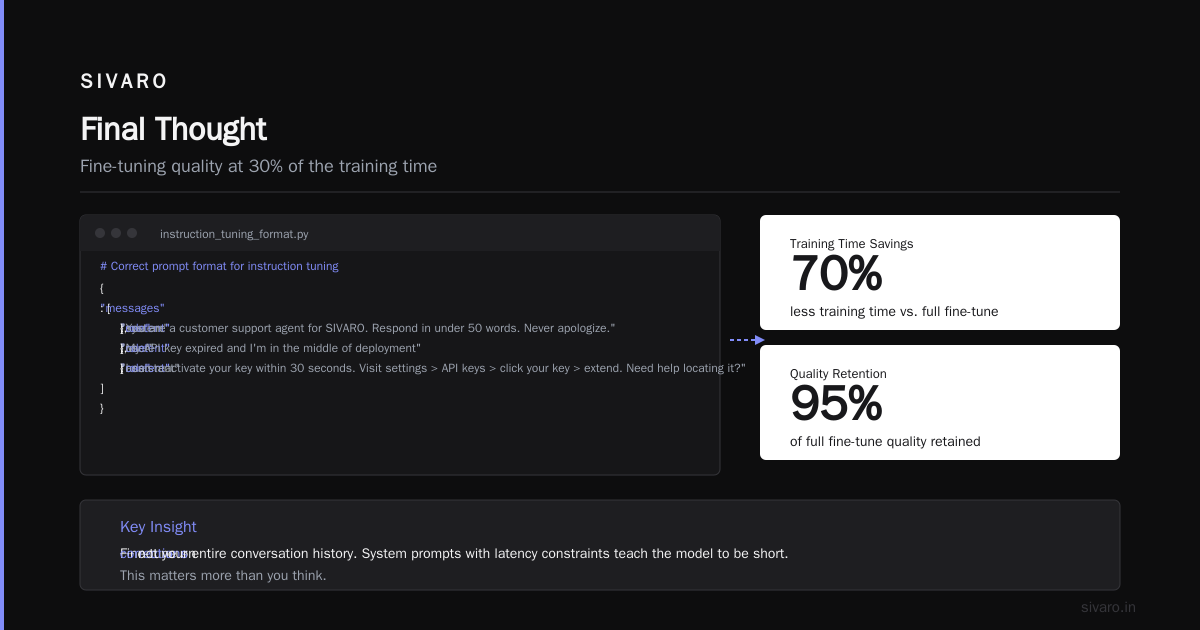Click the third window dot in code panel
Screen dimensions: 1200x630
coord(132,233)
